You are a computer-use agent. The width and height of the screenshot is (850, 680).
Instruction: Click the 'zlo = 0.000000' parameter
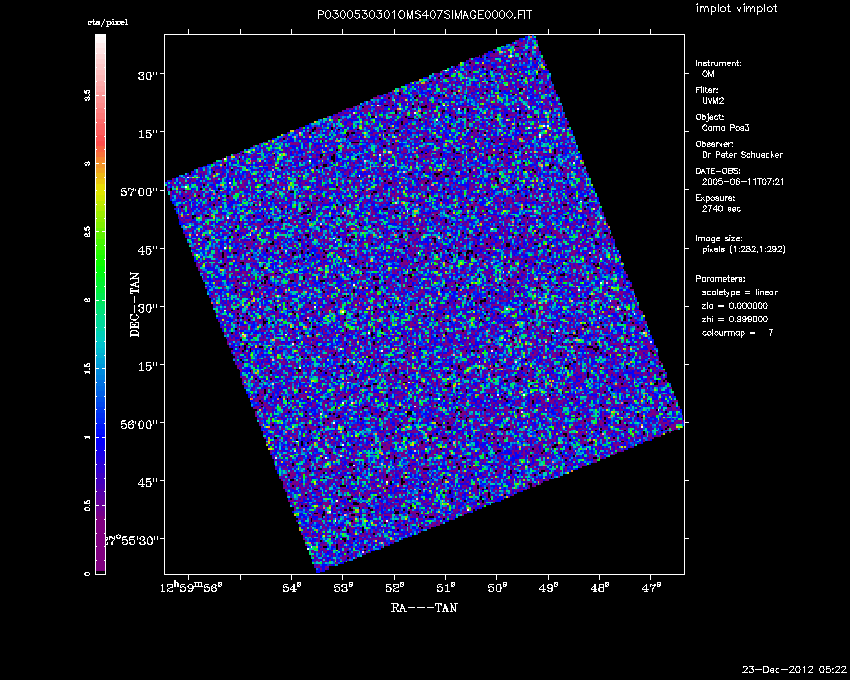click(x=735, y=306)
